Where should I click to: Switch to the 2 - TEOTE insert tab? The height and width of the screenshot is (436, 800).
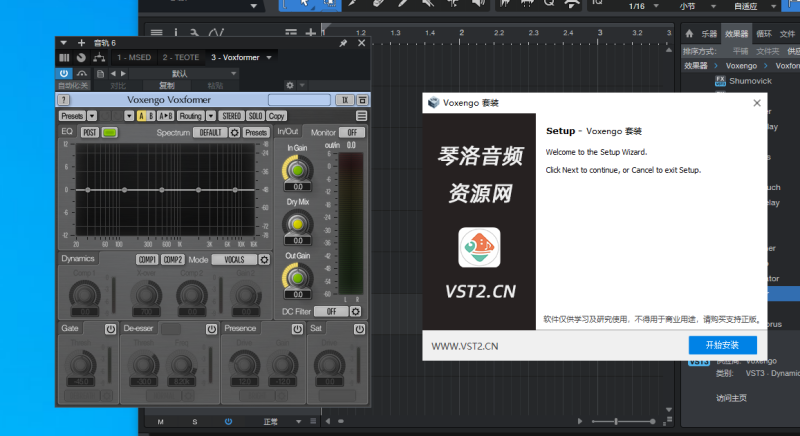(181, 58)
